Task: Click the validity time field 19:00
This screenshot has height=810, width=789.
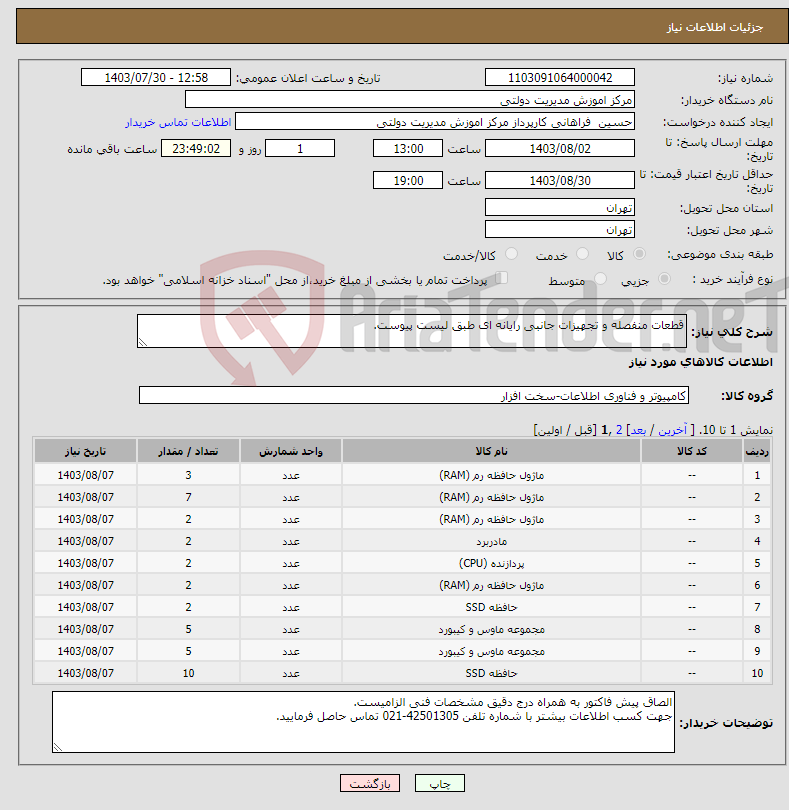Action: pos(408,181)
